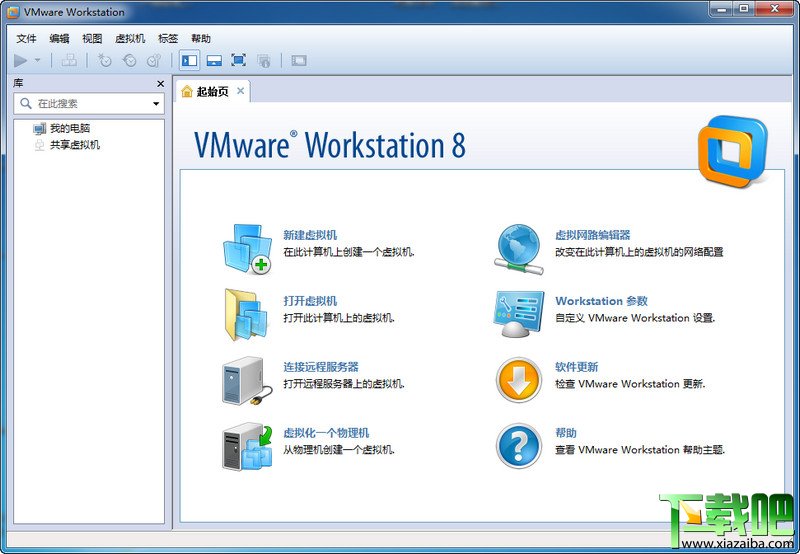
Task: Switch to the 起始页 tab
Action: 212,91
